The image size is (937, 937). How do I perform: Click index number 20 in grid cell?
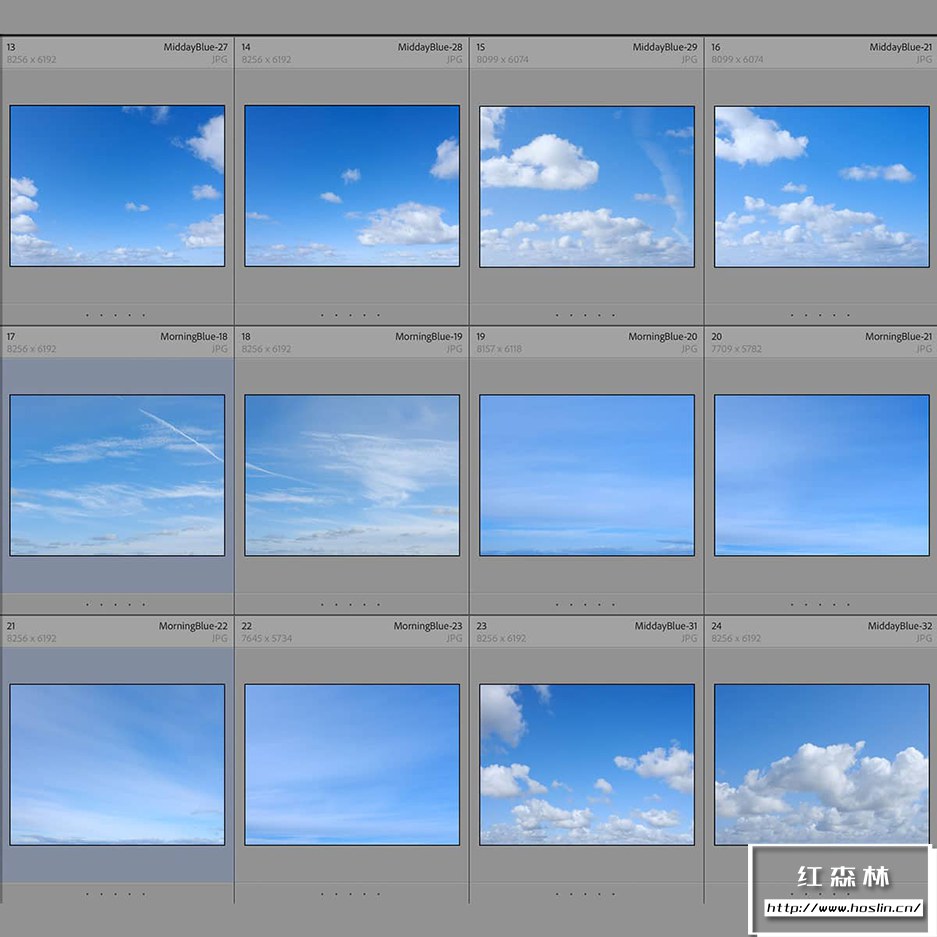pos(716,336)
